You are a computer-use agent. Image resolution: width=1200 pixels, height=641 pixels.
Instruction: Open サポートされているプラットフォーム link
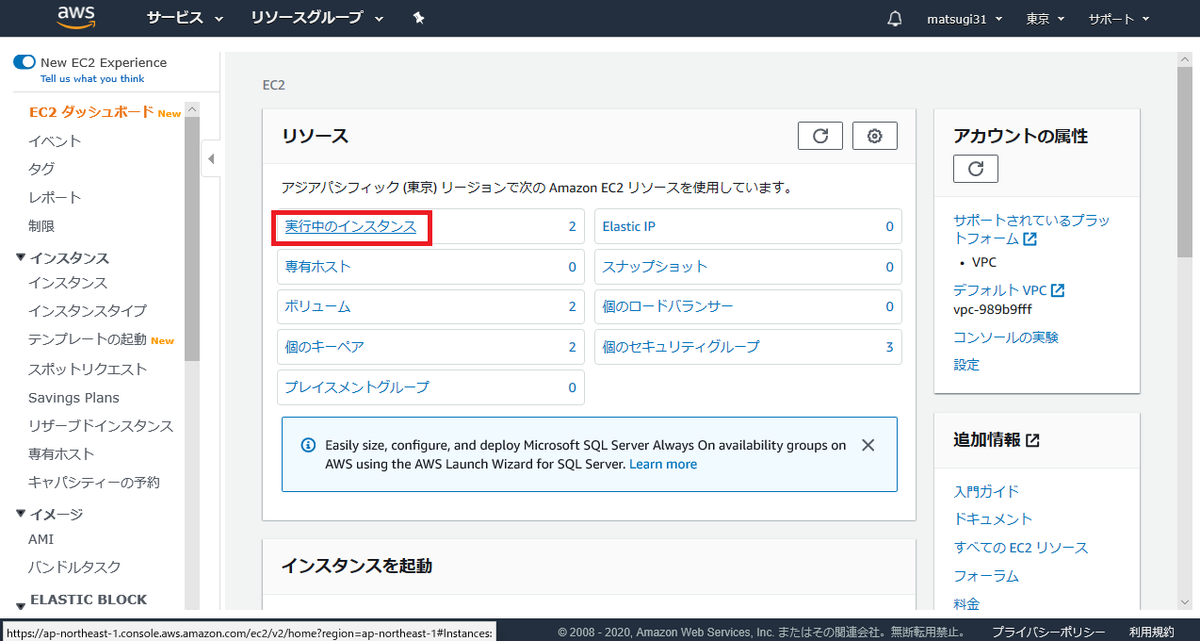pos(1031,229)
